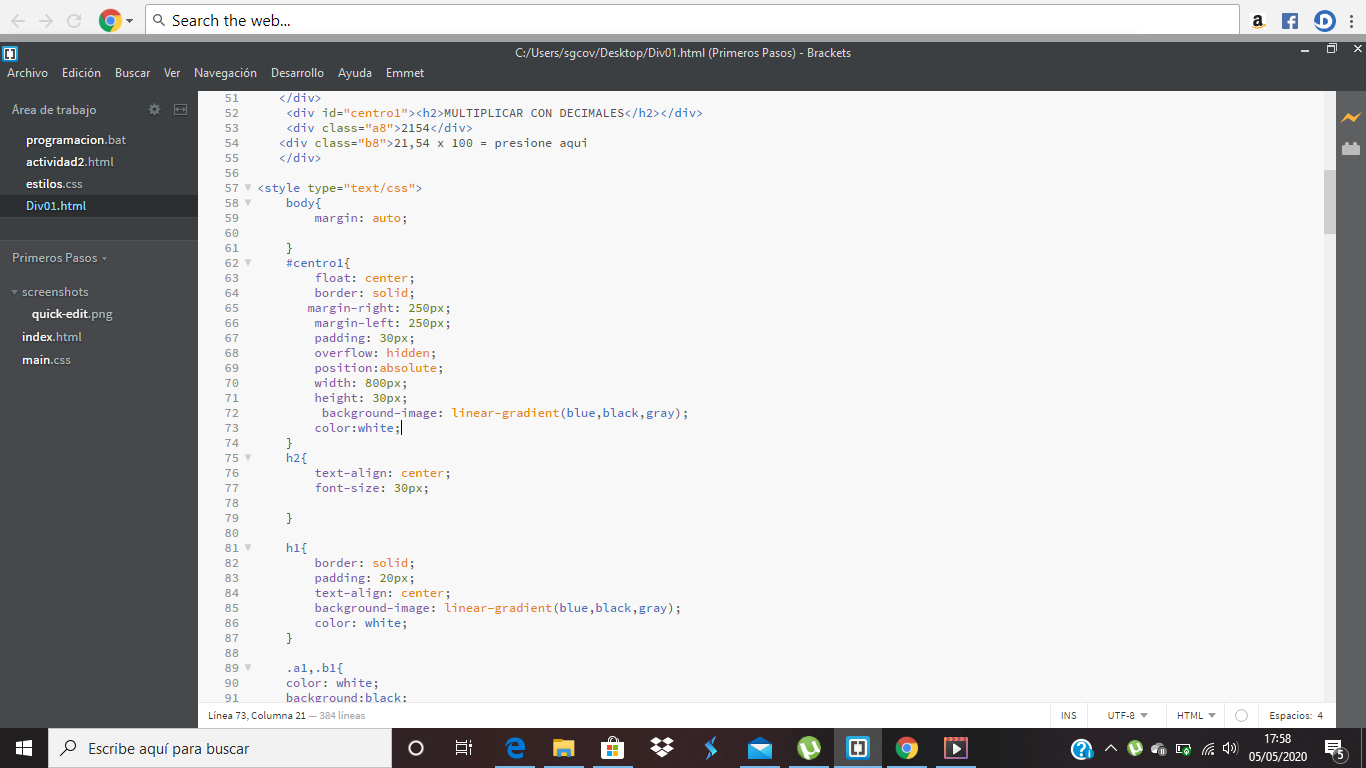Screen dimensions: 1366x768
Task: Click the editor vertical scrollbar thumb
Action: [1329, 202]
